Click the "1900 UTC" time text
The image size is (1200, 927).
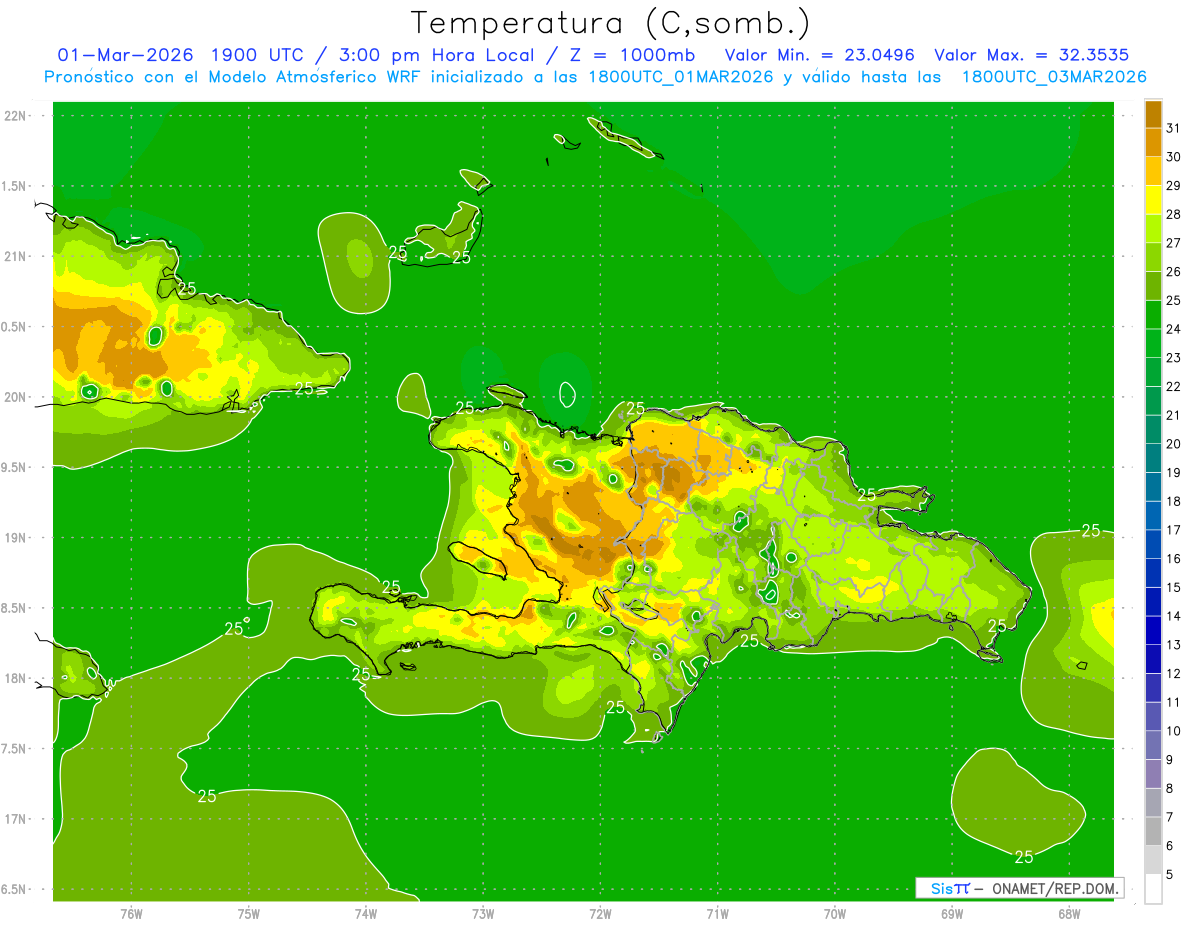[x=258, y=55]
